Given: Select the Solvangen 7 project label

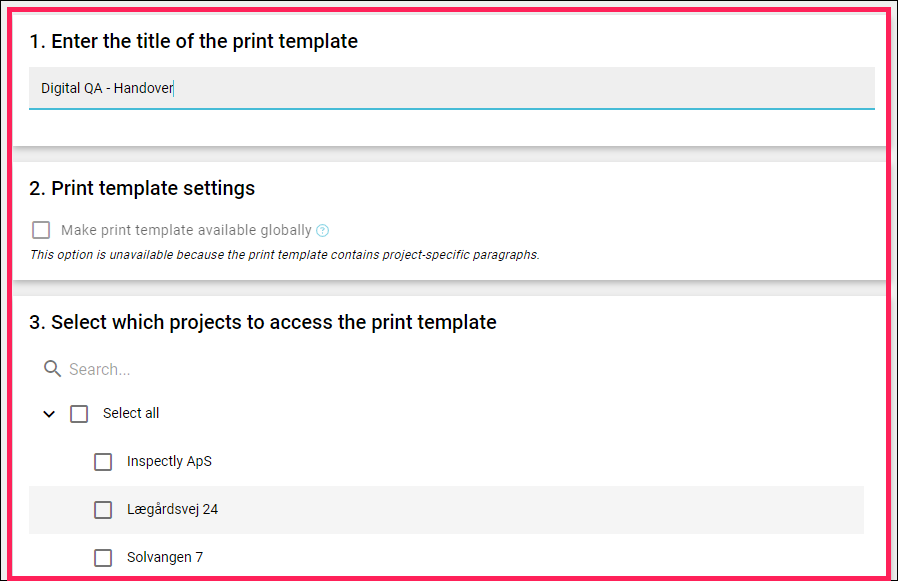Looking at the screenshot, I should pos(165,557).
